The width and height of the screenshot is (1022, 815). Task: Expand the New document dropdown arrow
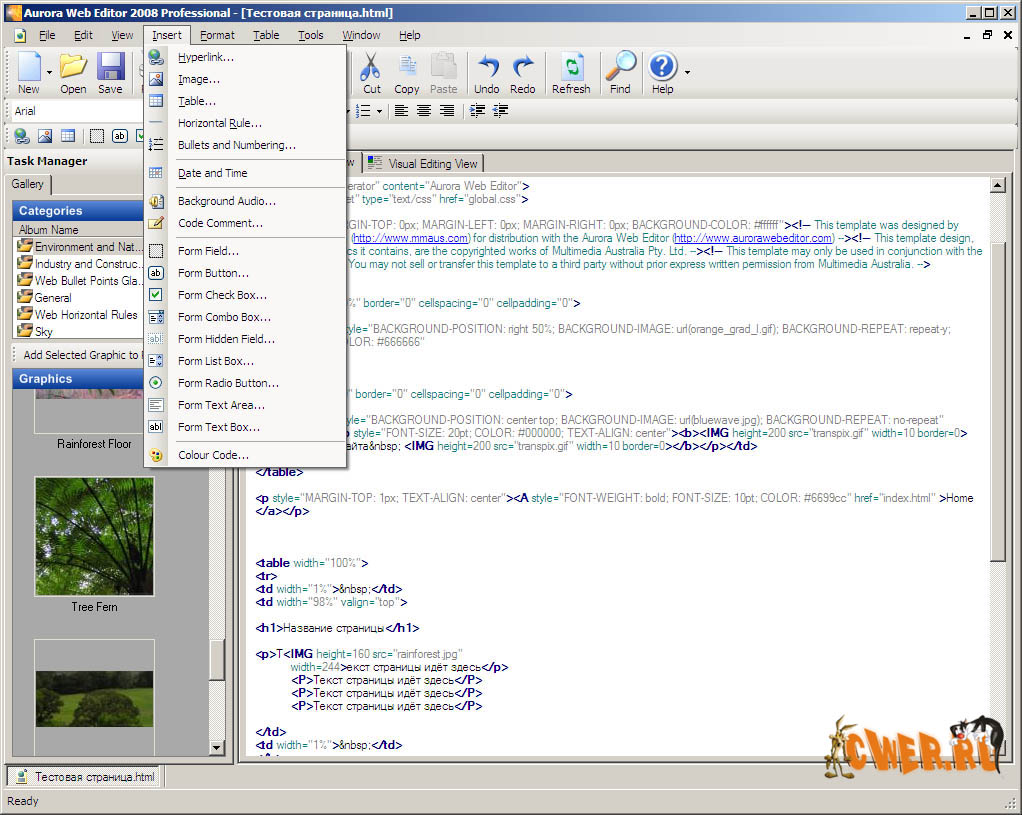(49, 73)
